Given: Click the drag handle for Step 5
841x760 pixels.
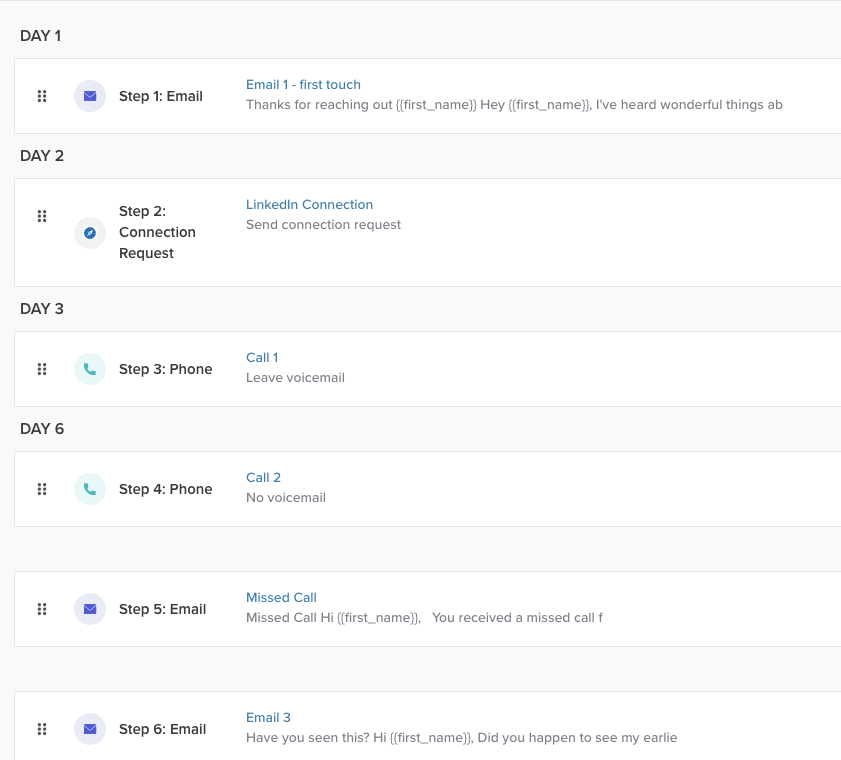Looking at the screenshot, I should click(42, 609).
